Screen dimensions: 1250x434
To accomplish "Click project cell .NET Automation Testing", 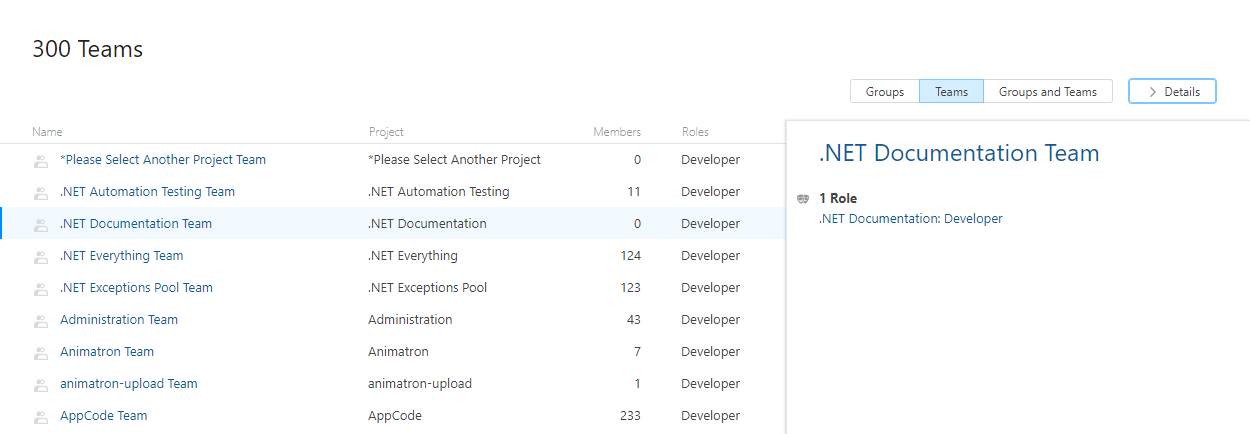I will [438, 192].
